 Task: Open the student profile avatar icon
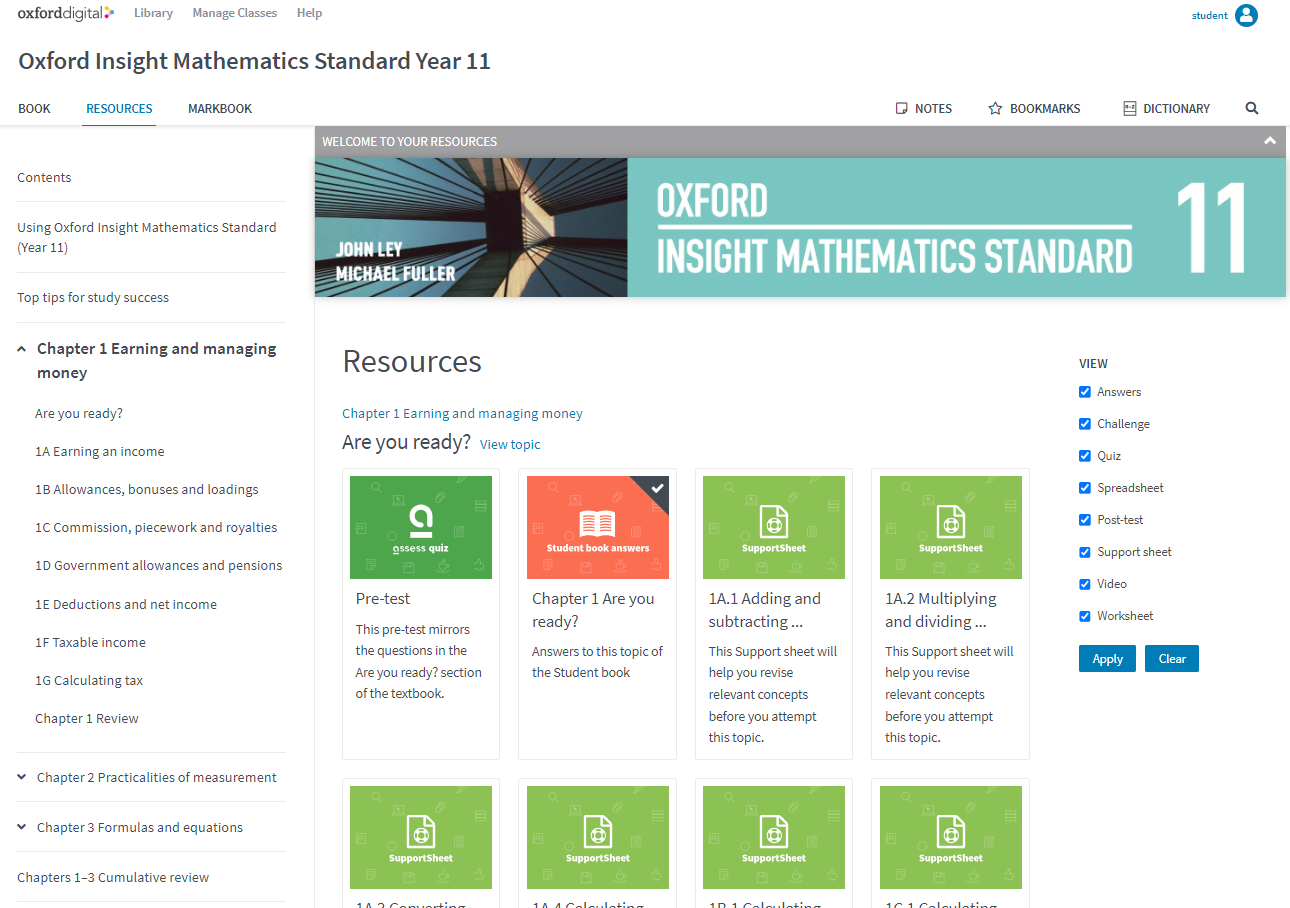click(x=1246, y=15)
